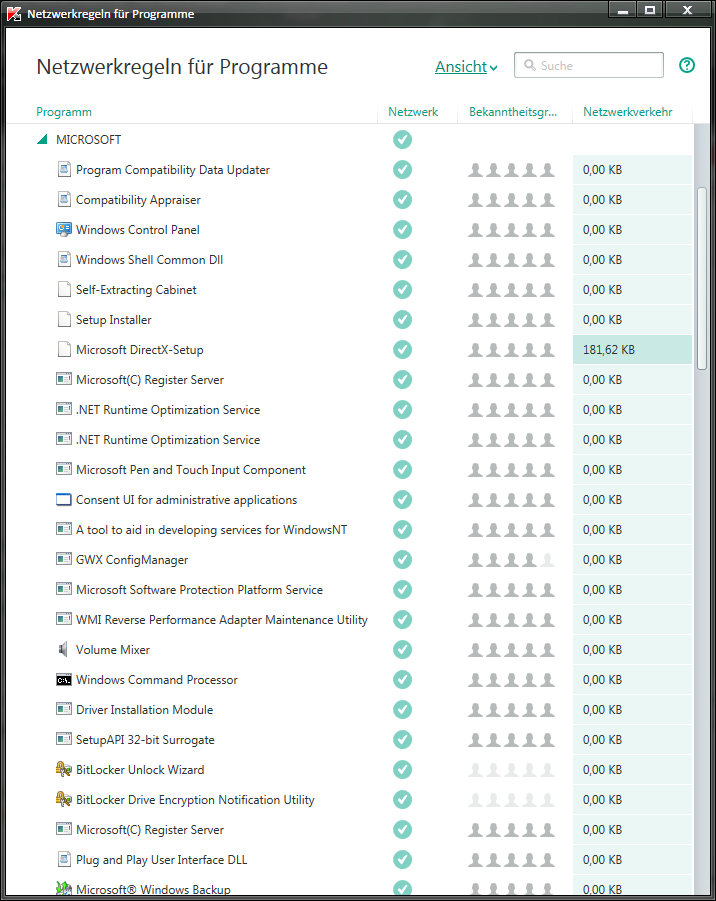Sort by the Netzwerkverkehr column header

point(628,111)
